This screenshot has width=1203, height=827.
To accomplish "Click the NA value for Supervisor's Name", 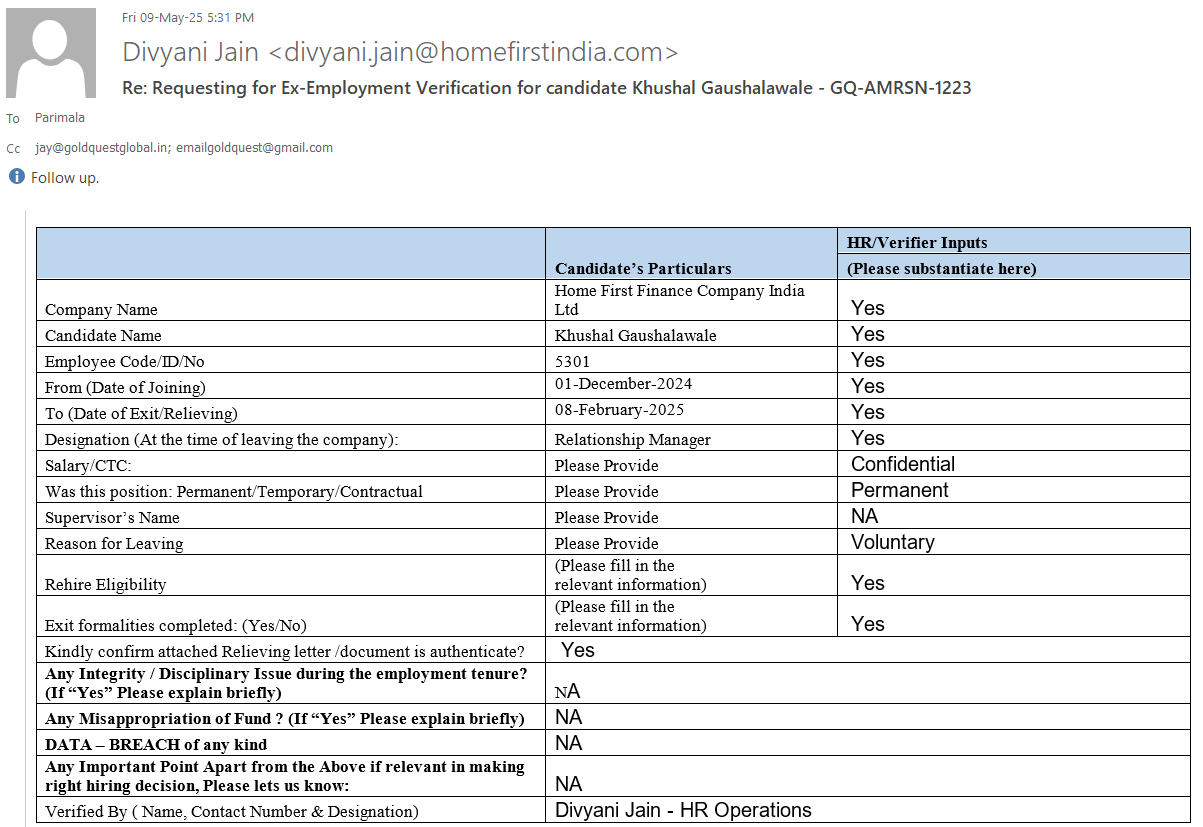I will click(864, 516).
